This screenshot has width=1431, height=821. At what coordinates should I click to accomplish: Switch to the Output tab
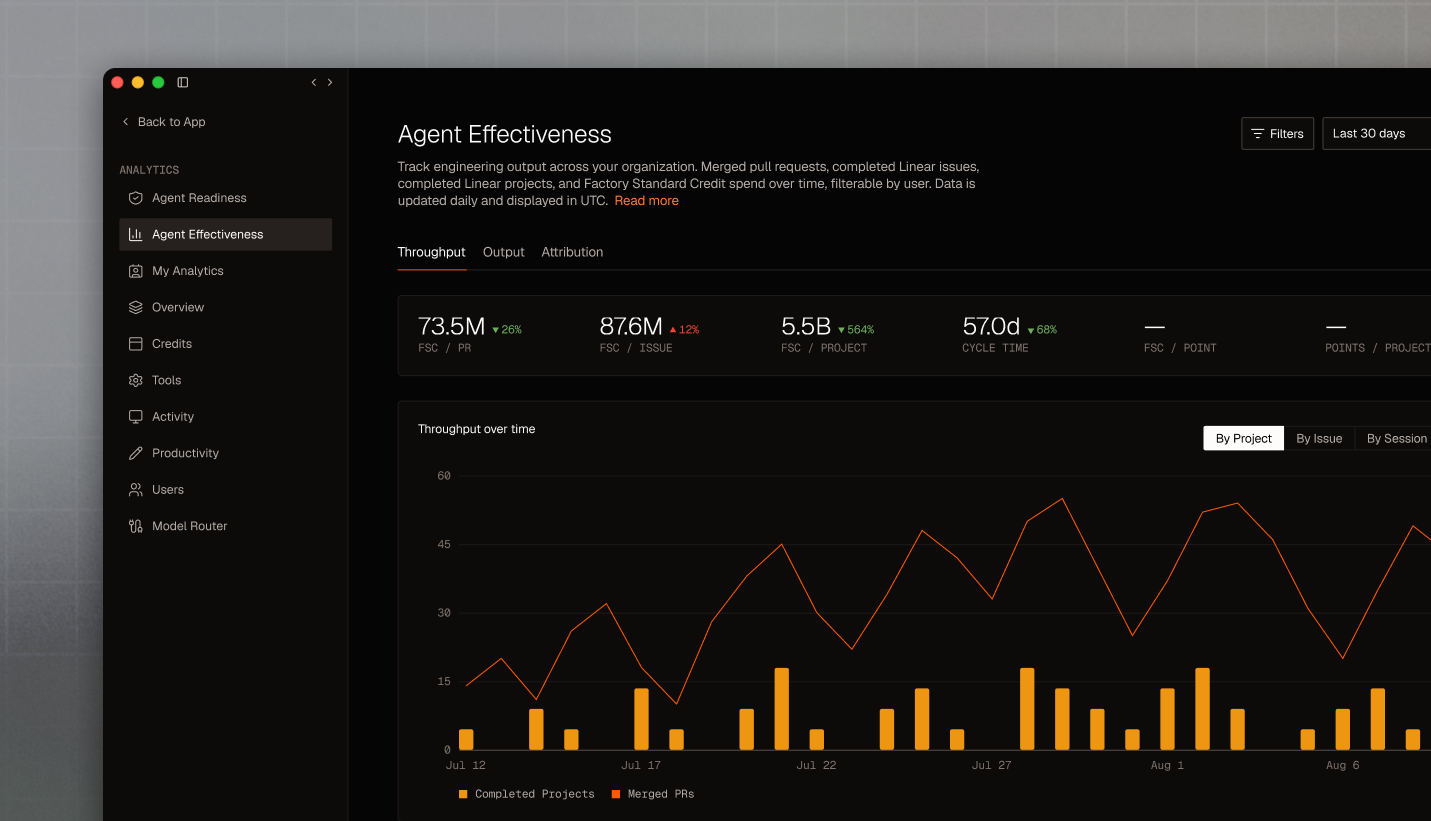503,252
